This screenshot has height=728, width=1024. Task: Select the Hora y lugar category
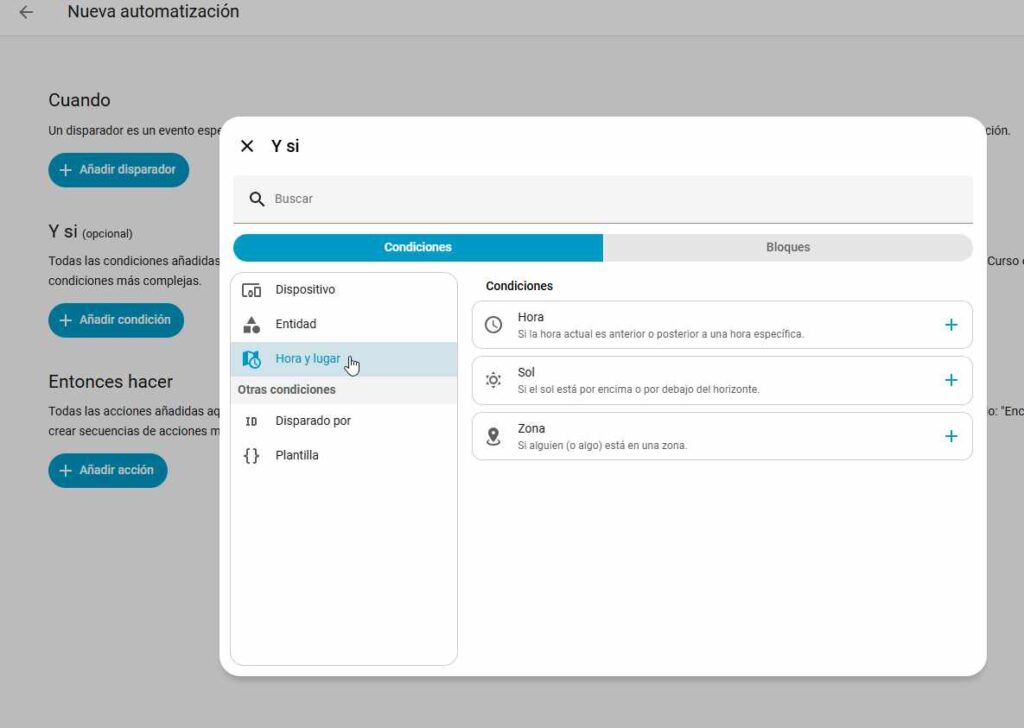pos(307,359)
